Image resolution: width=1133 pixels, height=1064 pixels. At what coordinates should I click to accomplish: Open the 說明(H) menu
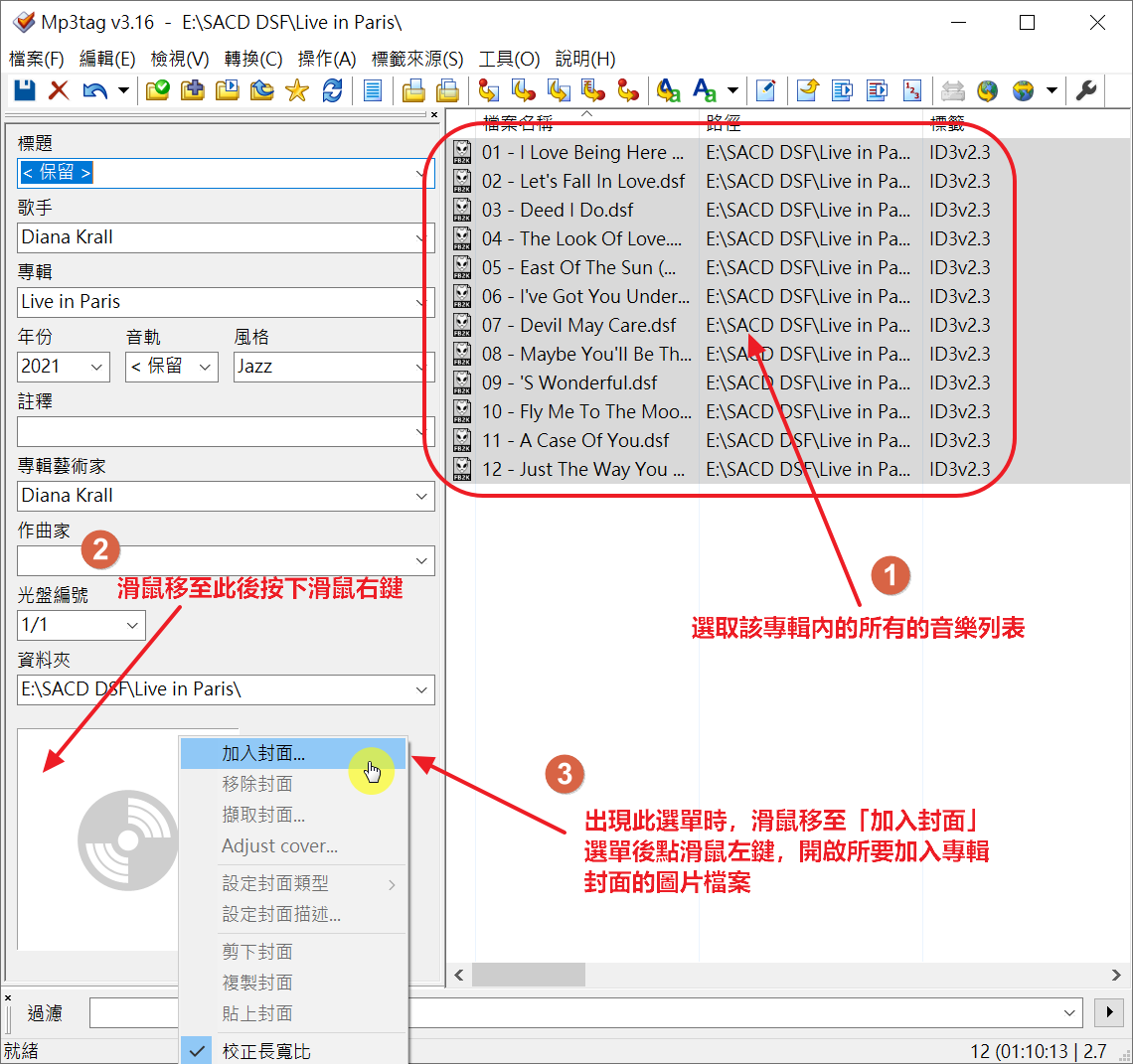point(585,59)
